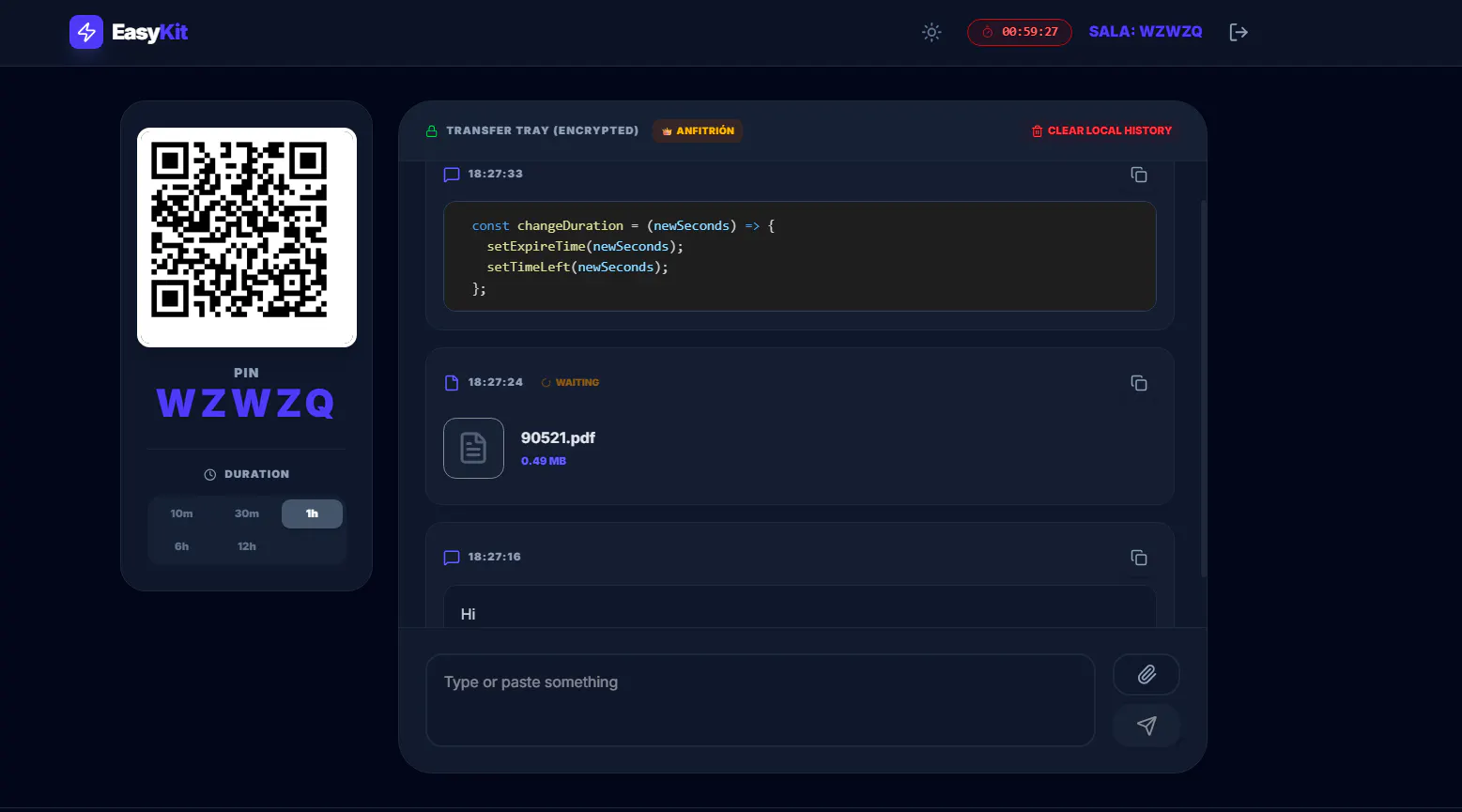The height and width of the screenshot is (812, 1462).
Task: Set duration to 10m
Action: coord(181,513)
